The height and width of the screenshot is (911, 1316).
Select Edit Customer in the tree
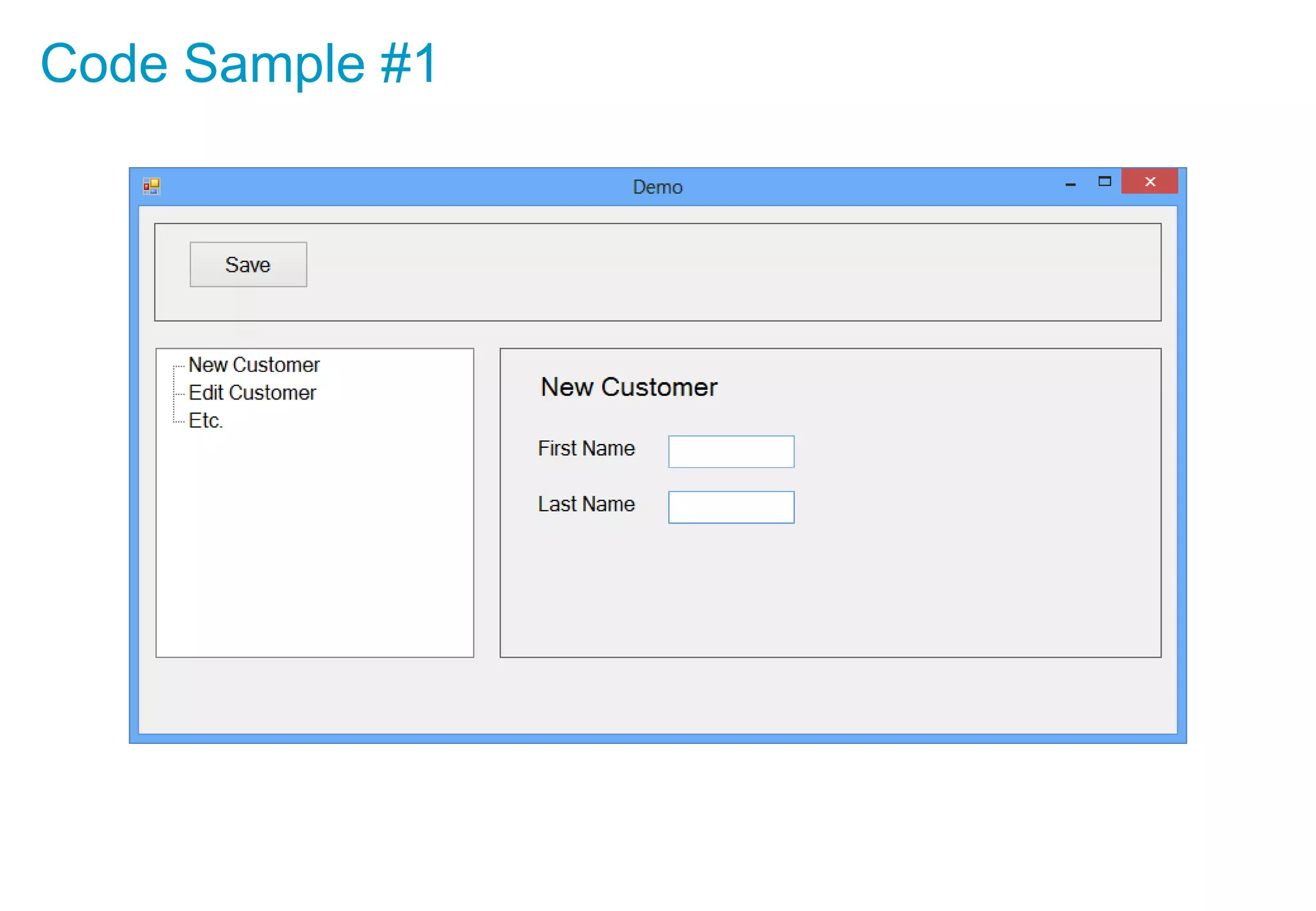click(252, 393)
